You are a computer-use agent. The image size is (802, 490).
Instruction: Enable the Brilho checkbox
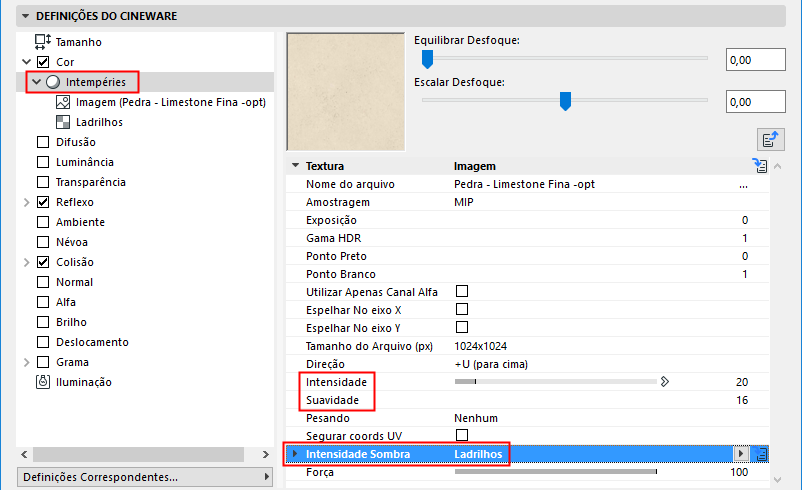[43, 322]
